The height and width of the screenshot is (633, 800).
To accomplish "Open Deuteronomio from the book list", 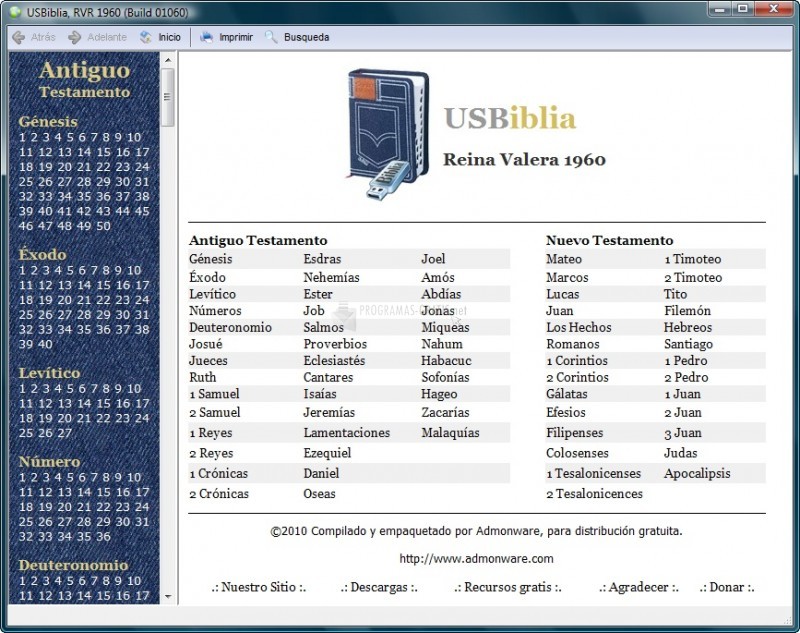I will pos(230,327).
